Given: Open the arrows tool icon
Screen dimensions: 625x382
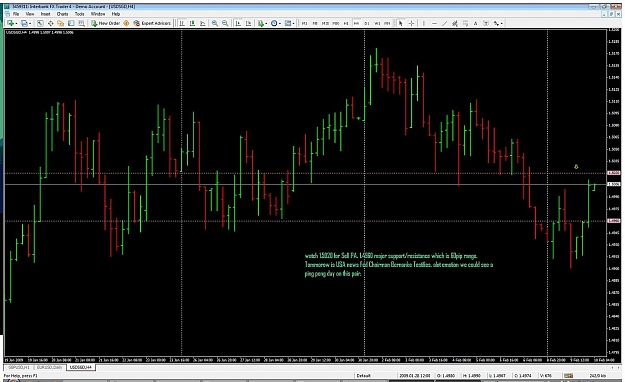Looking at the screenshot, I should 496,24.
